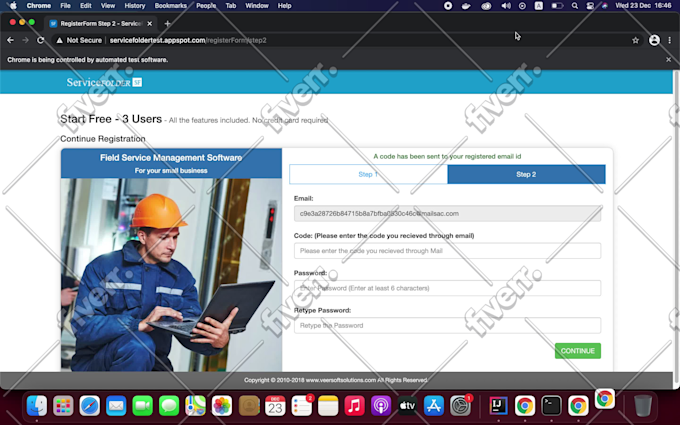The height and width of the screenshot is (425, 680).
Task: Focus the Password input field
Action: [448, 288]
